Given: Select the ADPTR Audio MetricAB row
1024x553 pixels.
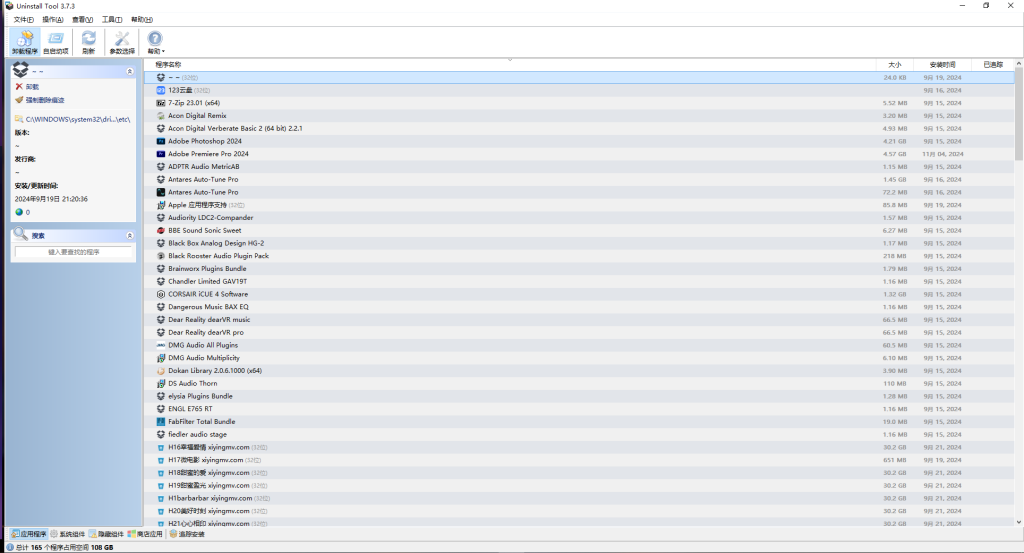Looking at the screenshot, I should point(579,166).
